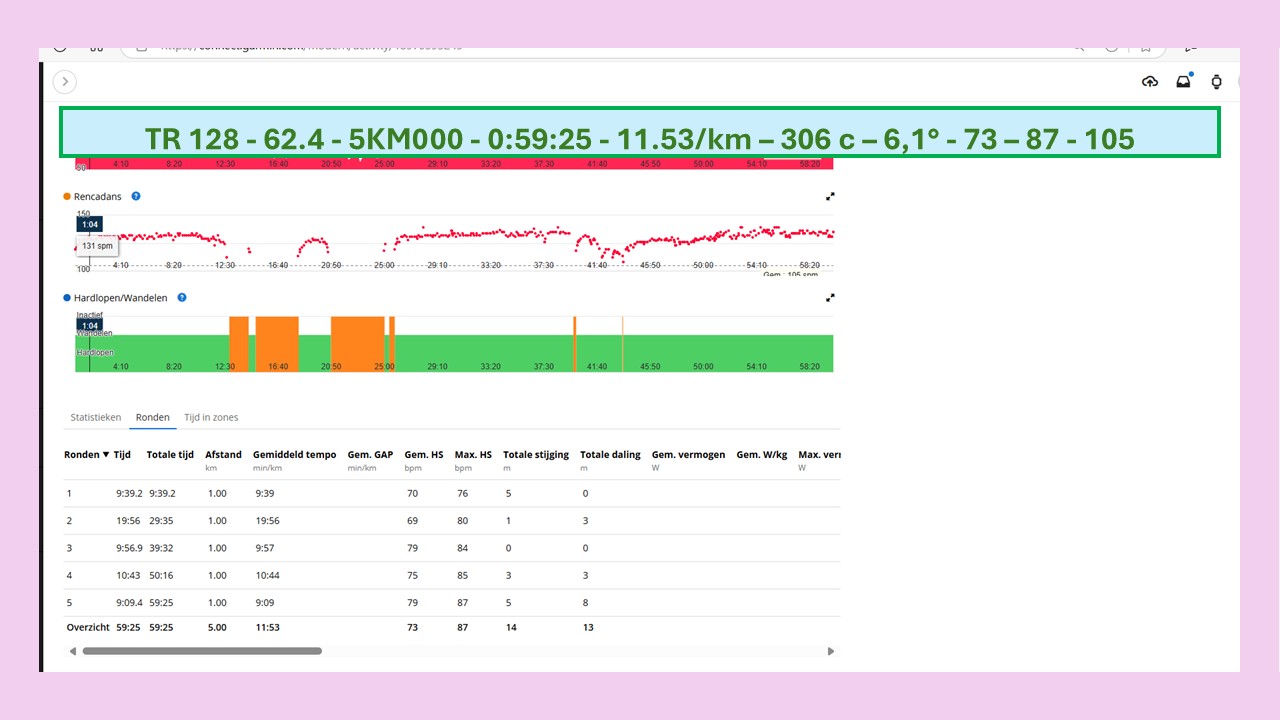Click the Gem. W/kg column header

point(762,454)
